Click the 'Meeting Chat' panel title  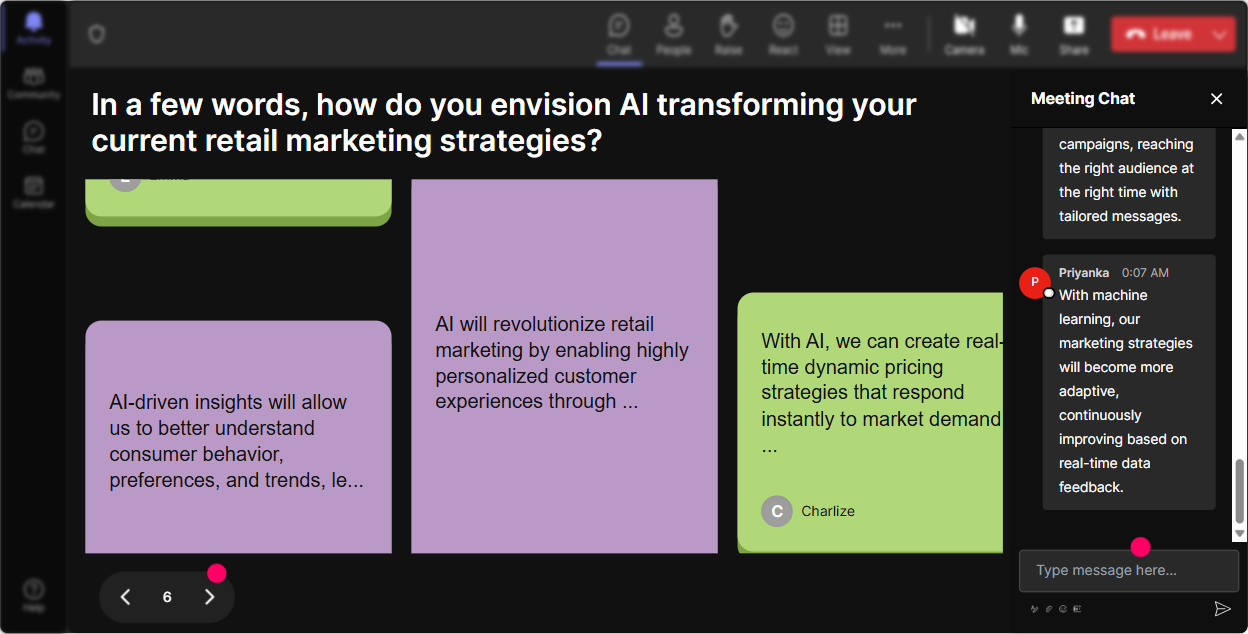[1083, 98]
